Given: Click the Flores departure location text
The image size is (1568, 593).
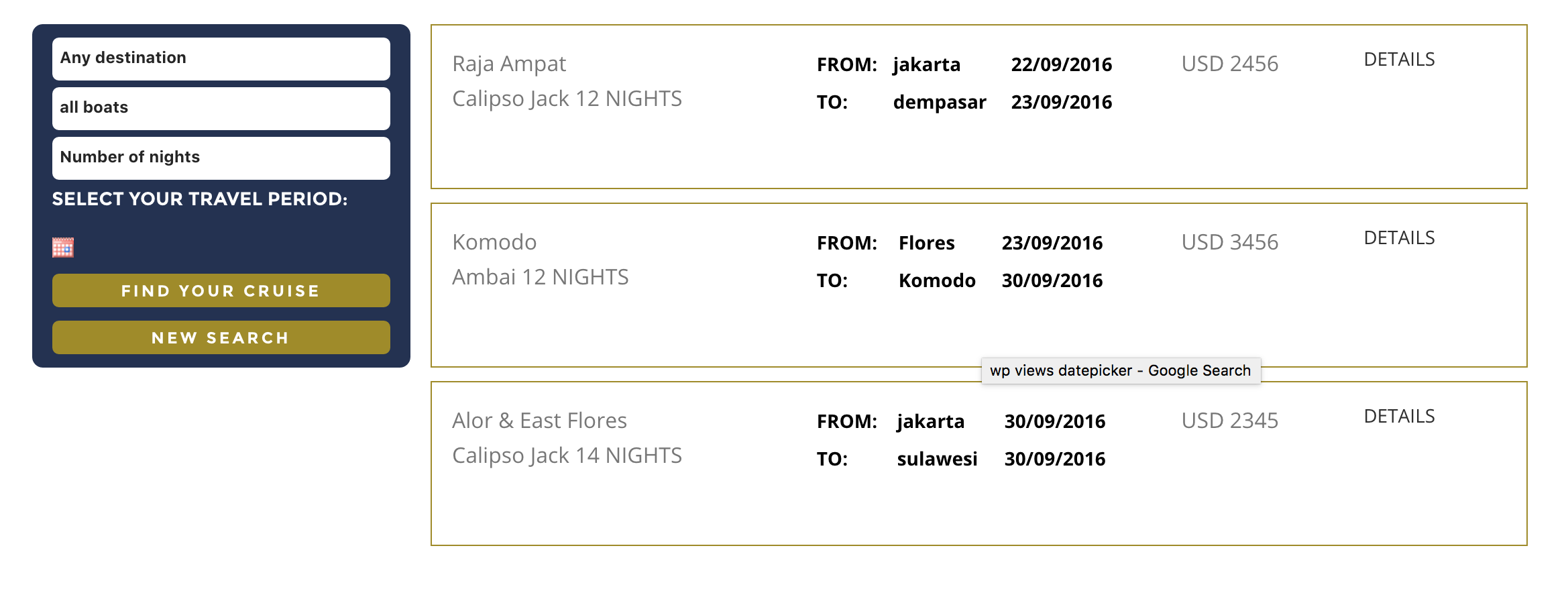Looking at the screenshot, I should [927, 243].
